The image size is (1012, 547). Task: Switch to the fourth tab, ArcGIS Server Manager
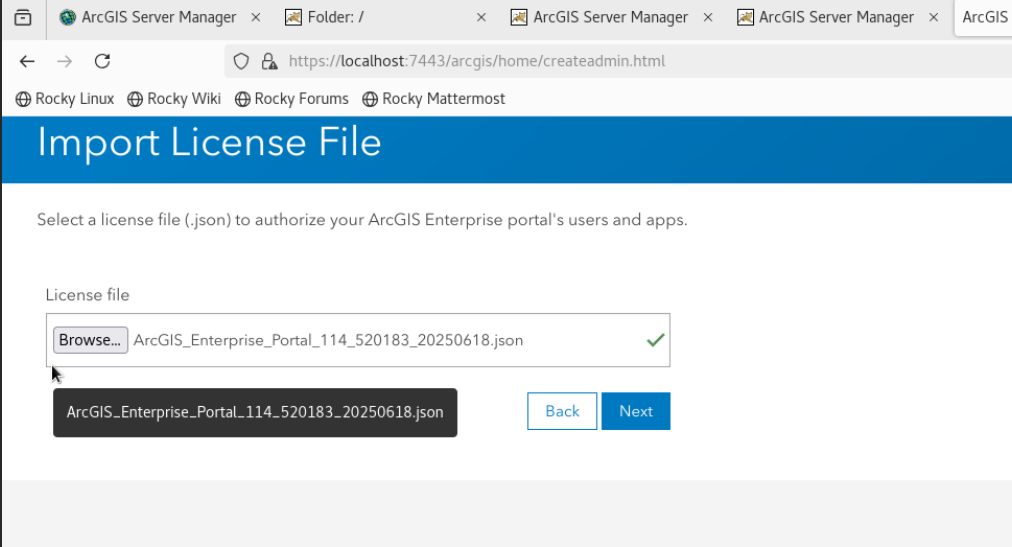[x=826, y=17]
